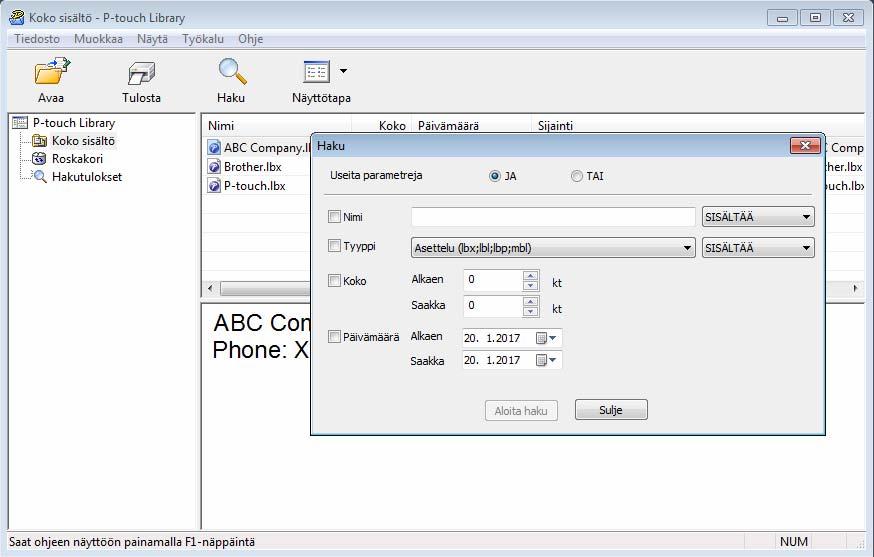Sort by the Nimi column header
874x557 pixels.
(x=277, y=125)
